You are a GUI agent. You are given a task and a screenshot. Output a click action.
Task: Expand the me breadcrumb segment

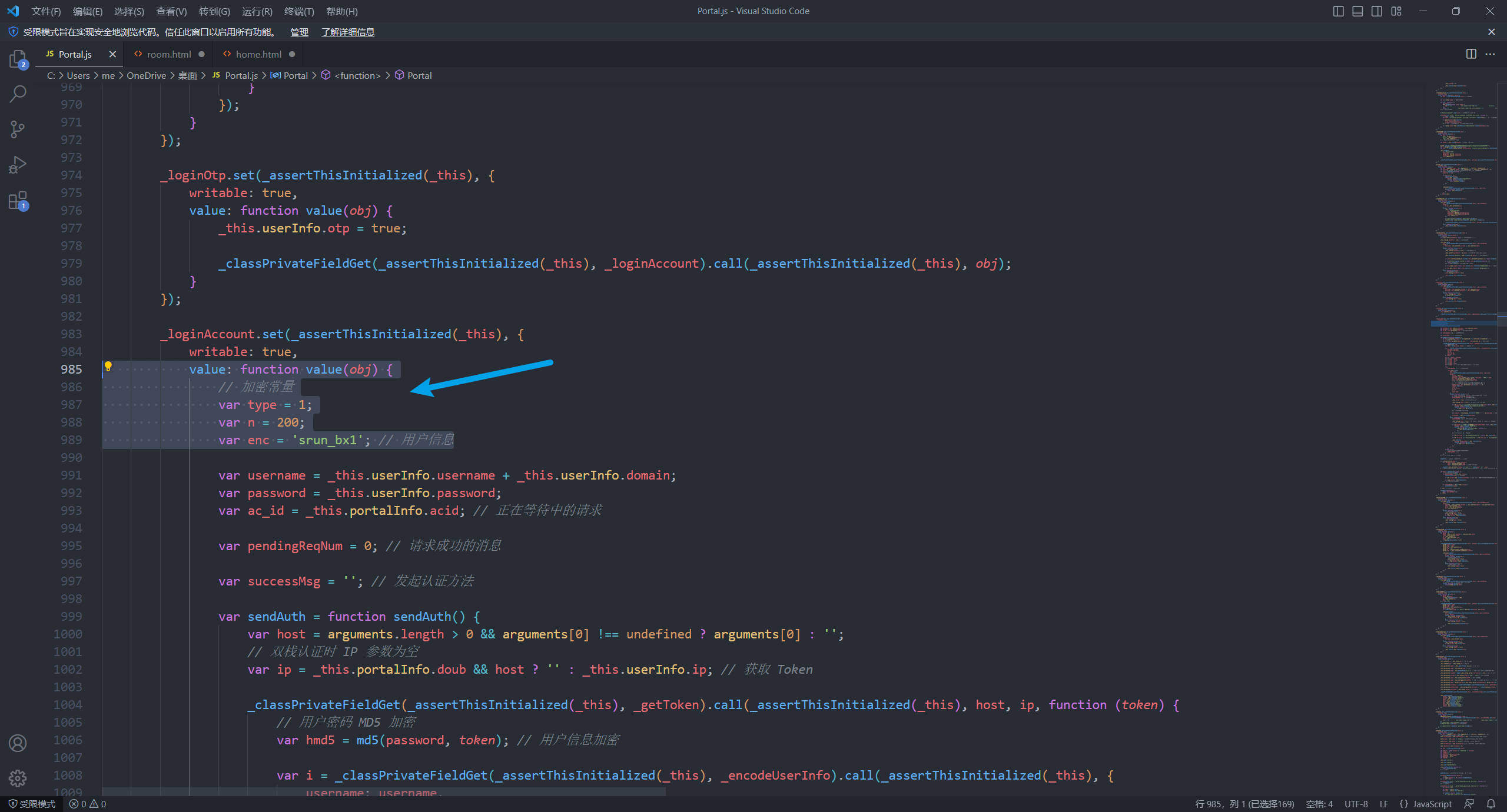[108, 75]
